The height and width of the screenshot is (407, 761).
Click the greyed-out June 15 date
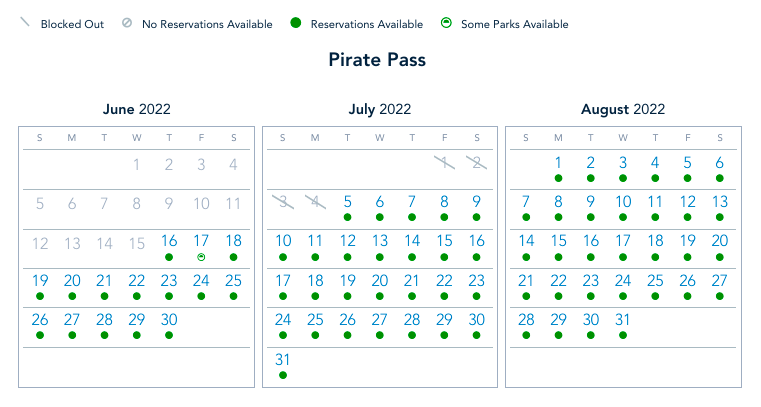(136, 243)
